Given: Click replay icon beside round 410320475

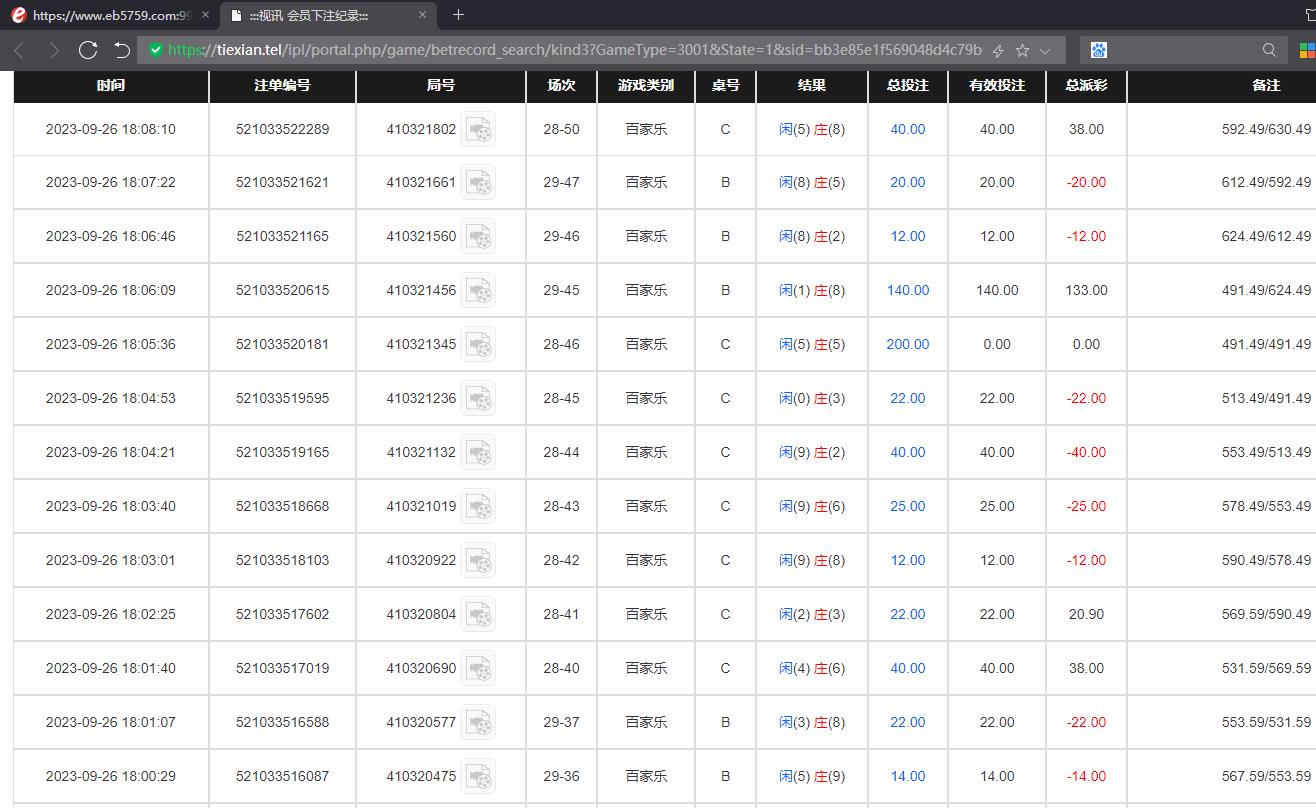Looking at the screenshot, I should tap(478, 777).
